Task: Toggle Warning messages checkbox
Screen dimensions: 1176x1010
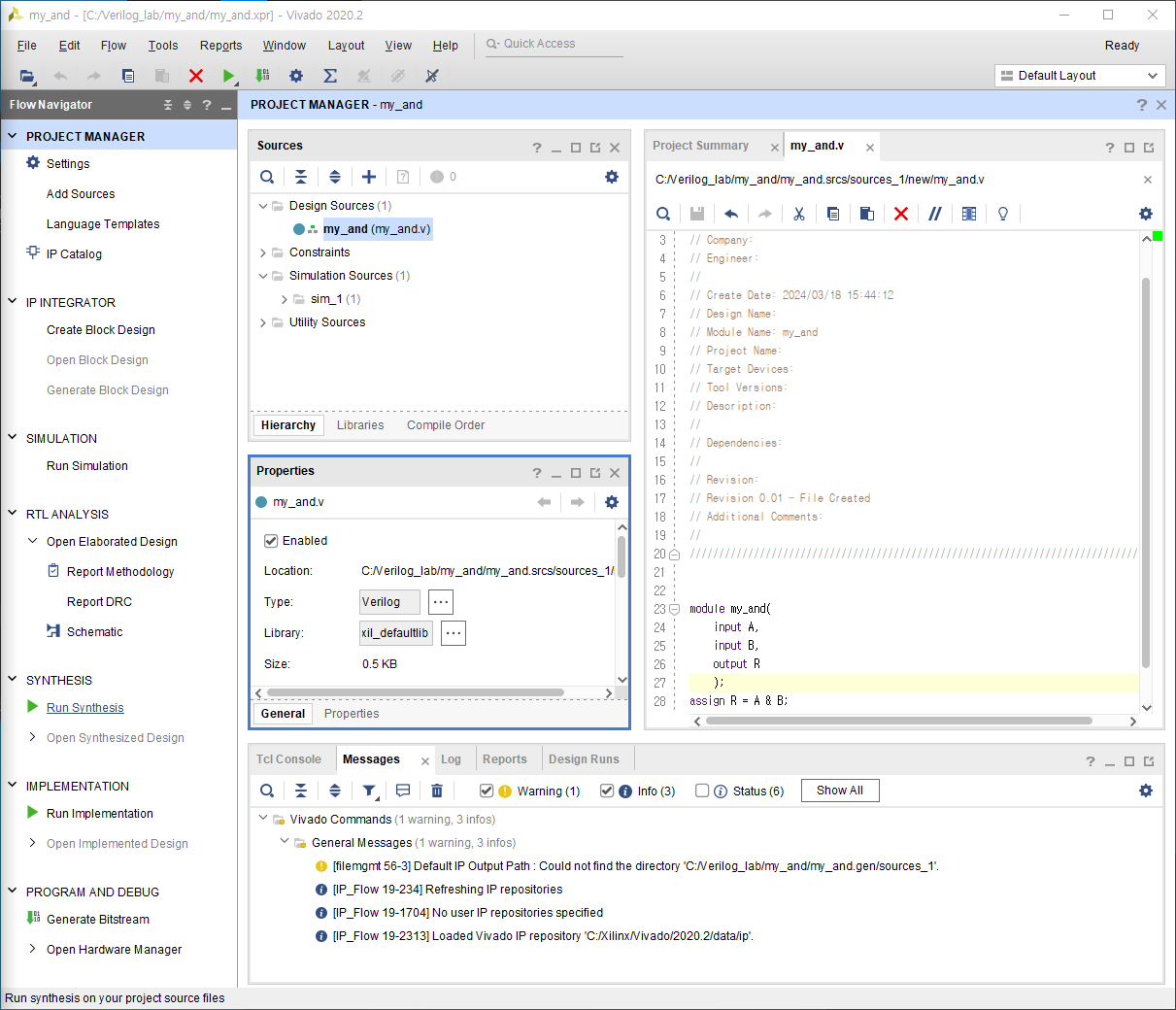Action: (487, 791)
